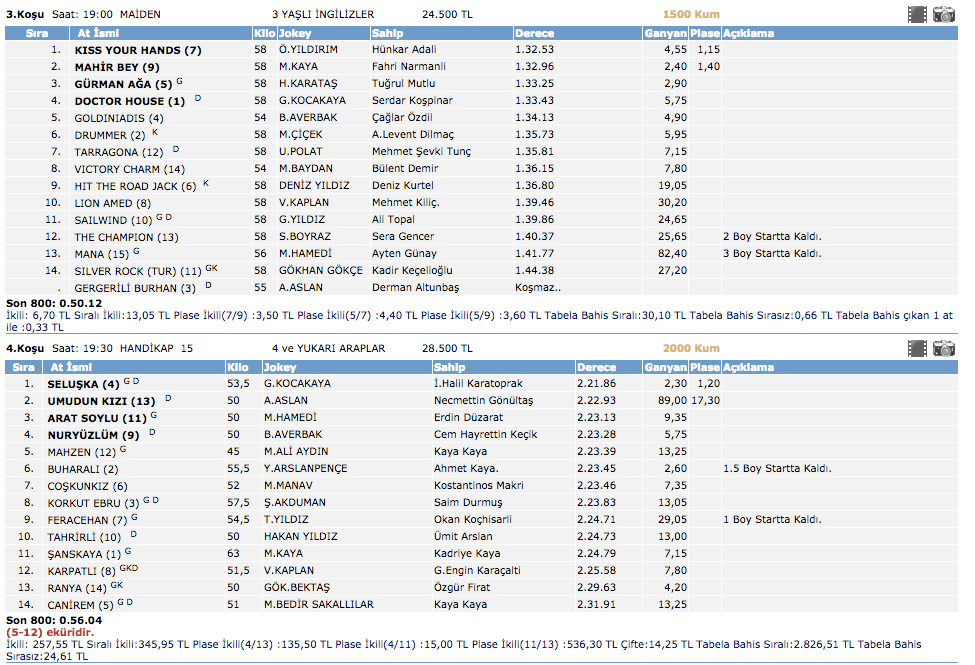
Task: Open UMUDUN KIZI horse page
Action: [102, 401]
